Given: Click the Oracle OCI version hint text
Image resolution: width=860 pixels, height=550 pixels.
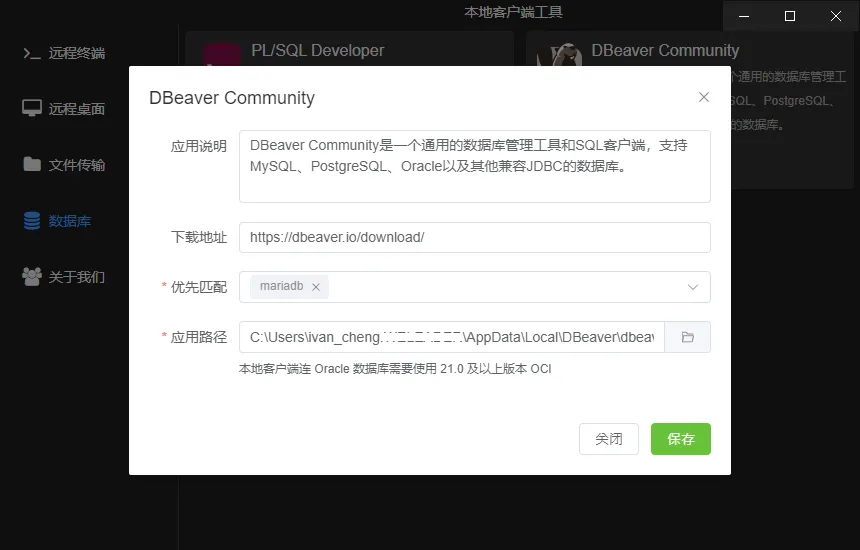Looking at the screenshot, I should (395, 368).
